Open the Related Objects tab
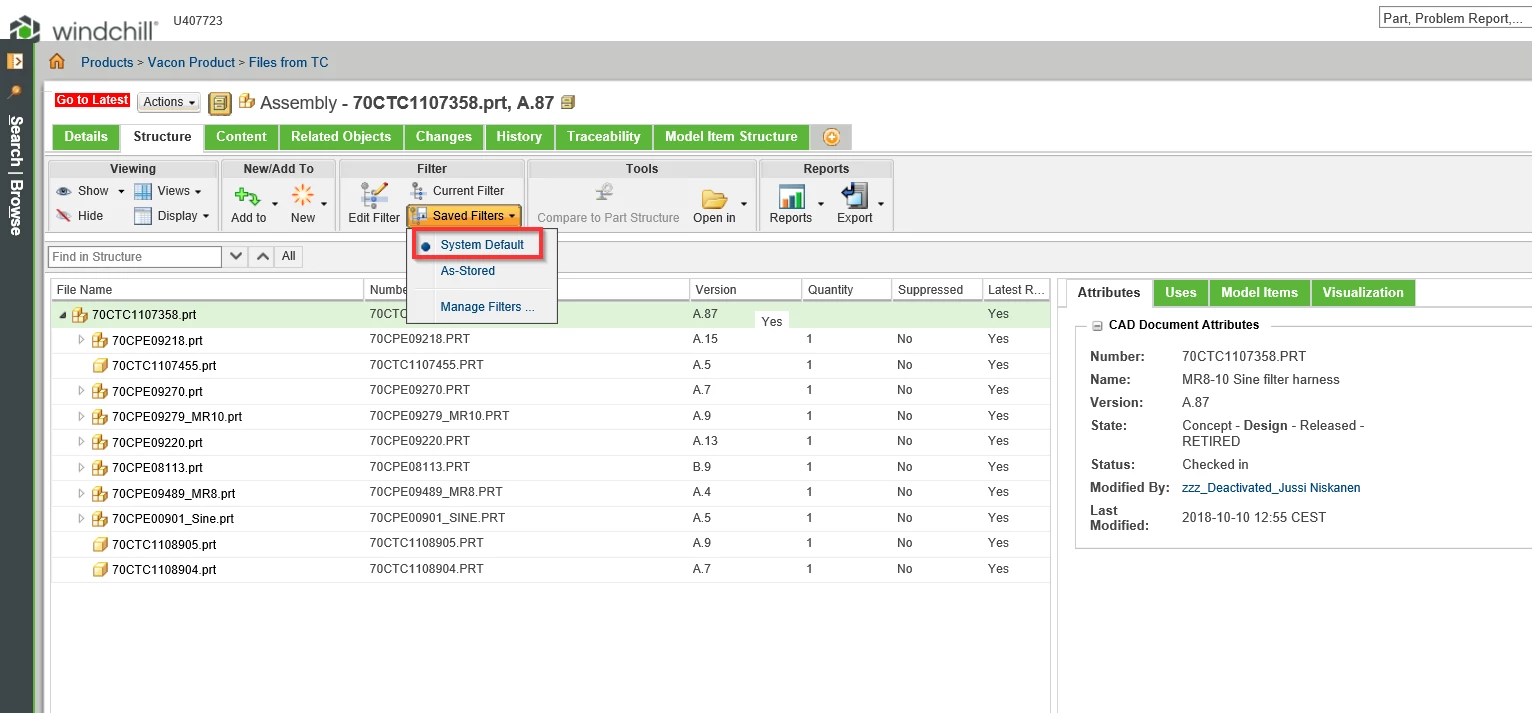 341,137
